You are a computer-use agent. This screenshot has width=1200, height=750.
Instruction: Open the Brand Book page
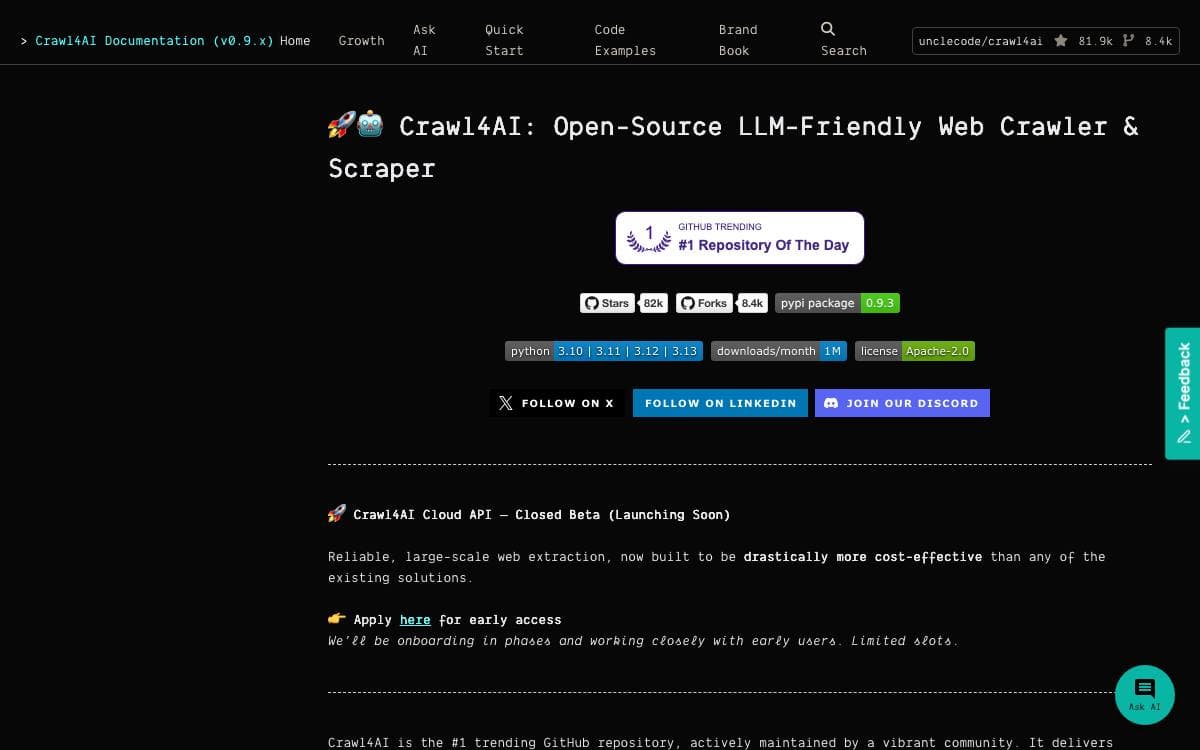(x=738, y=40)
